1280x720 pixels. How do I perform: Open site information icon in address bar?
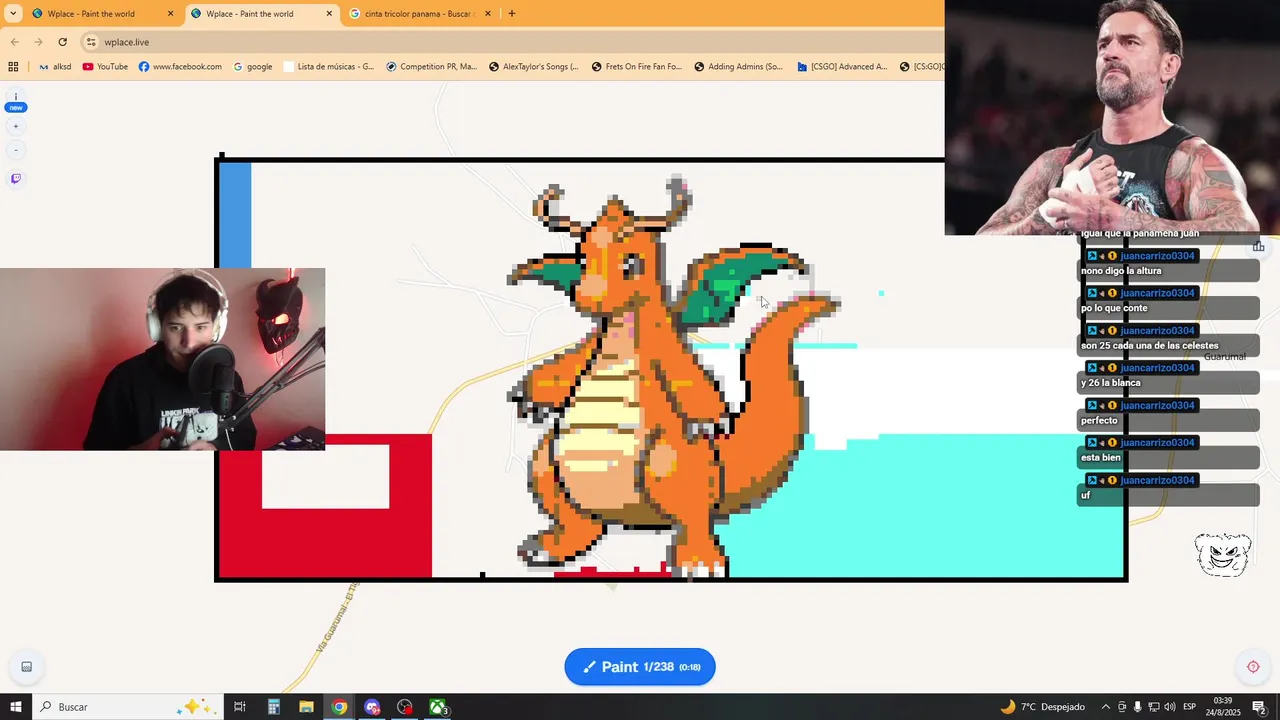pos(91,42)
